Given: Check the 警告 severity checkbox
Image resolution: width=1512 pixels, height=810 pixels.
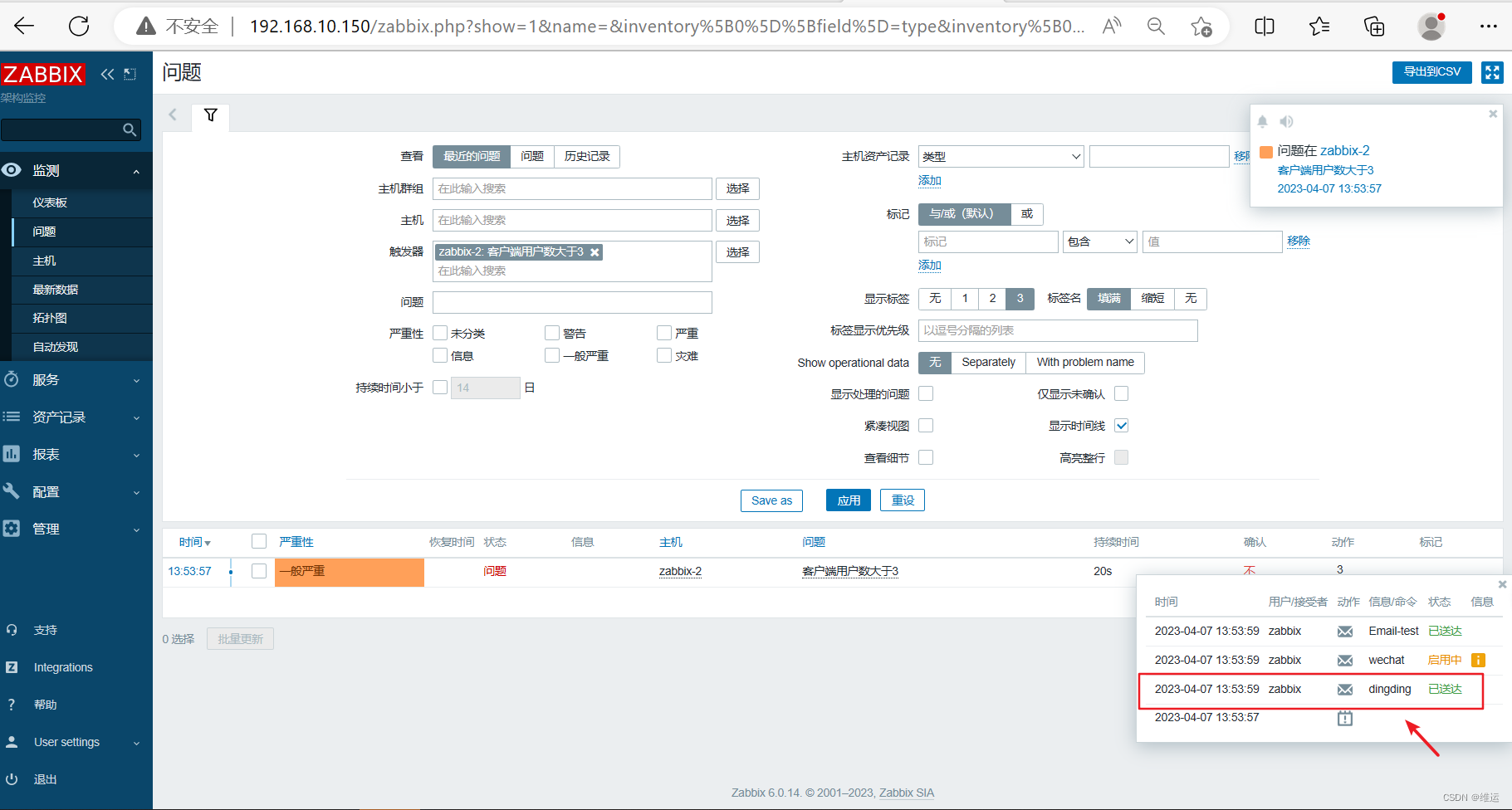Looking at the screenshot, I should point(552,333).
